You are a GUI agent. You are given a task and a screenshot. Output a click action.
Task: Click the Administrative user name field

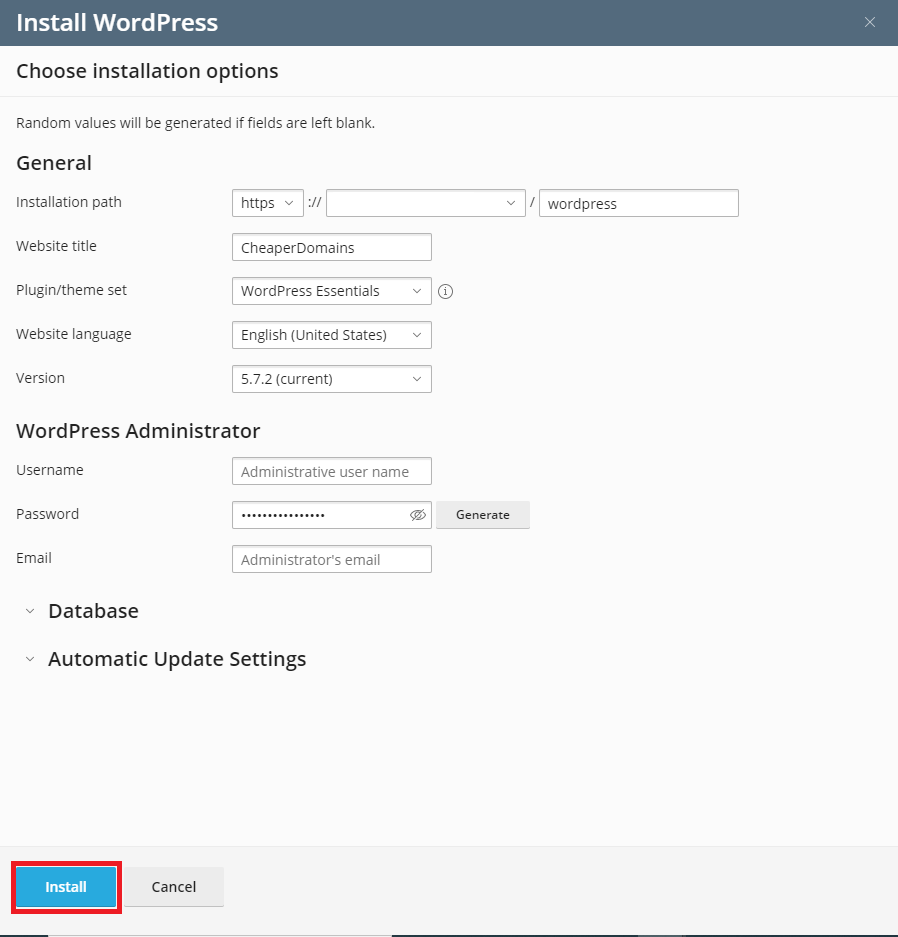332,471
